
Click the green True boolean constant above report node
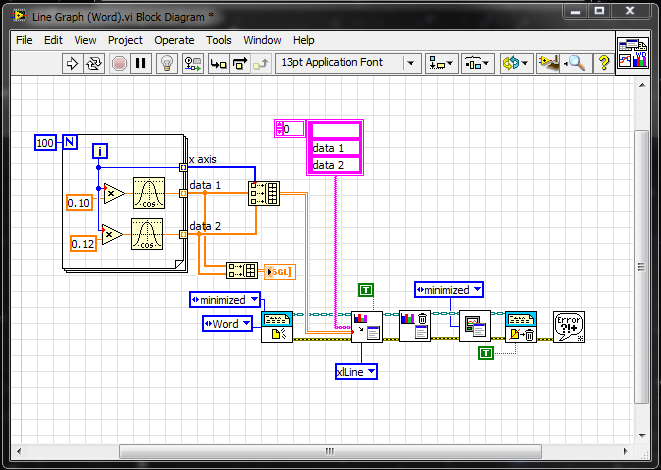tap(366, 290)
